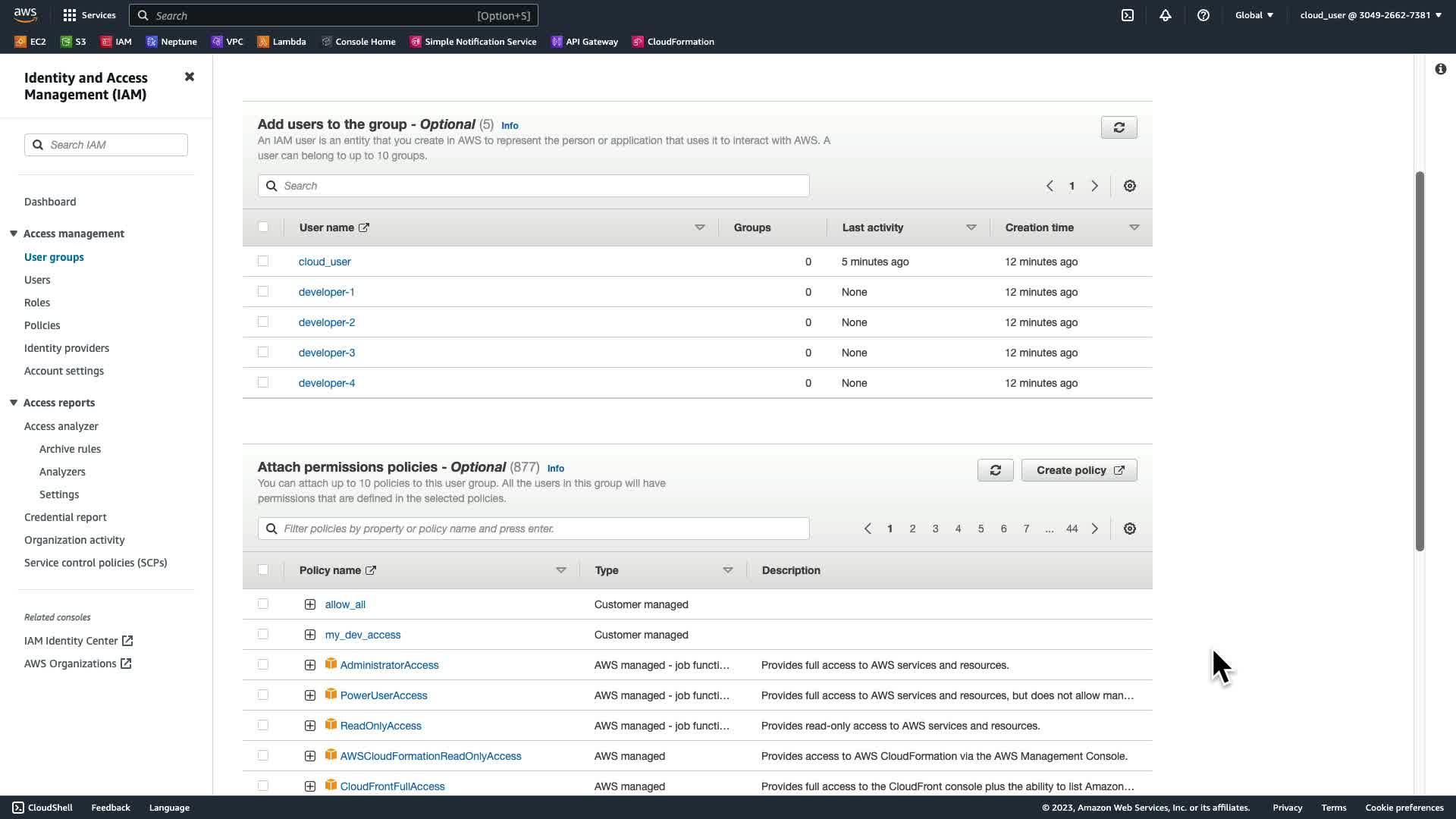Viewport: 1456px width, 819px height.
Task: Click the Create policy button
Action: pos(1078,470)
